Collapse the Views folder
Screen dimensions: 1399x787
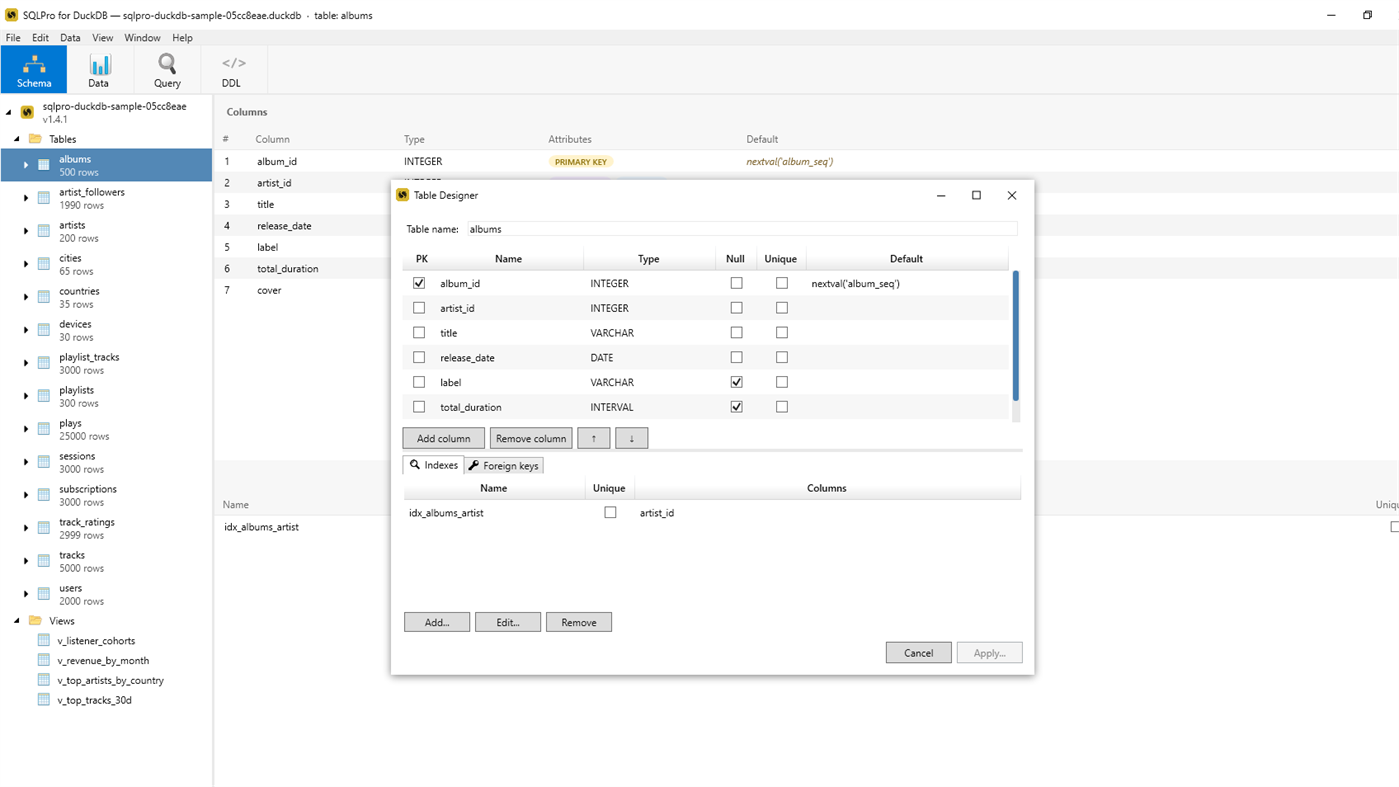click(x=17, y=621)
